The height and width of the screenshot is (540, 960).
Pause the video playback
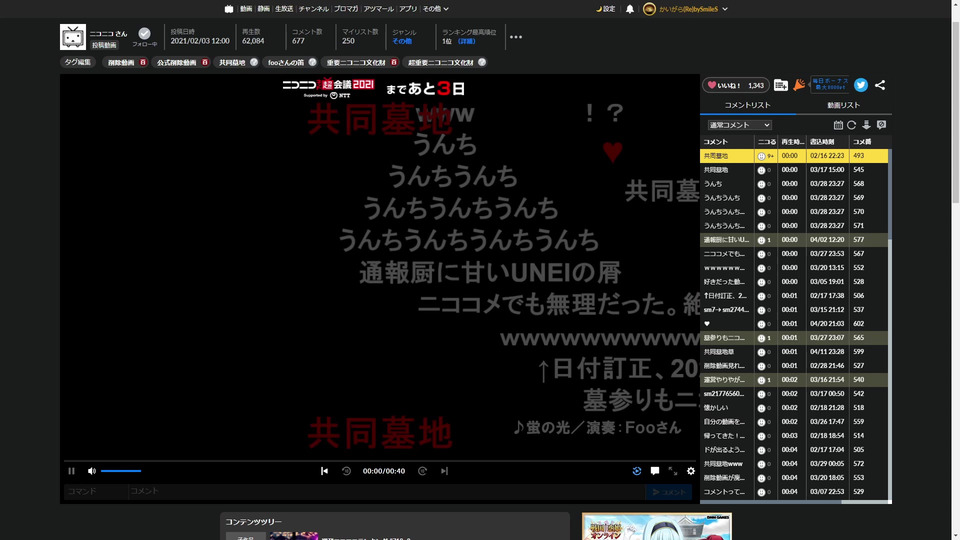pyautogui.click(x=72, y=471)
